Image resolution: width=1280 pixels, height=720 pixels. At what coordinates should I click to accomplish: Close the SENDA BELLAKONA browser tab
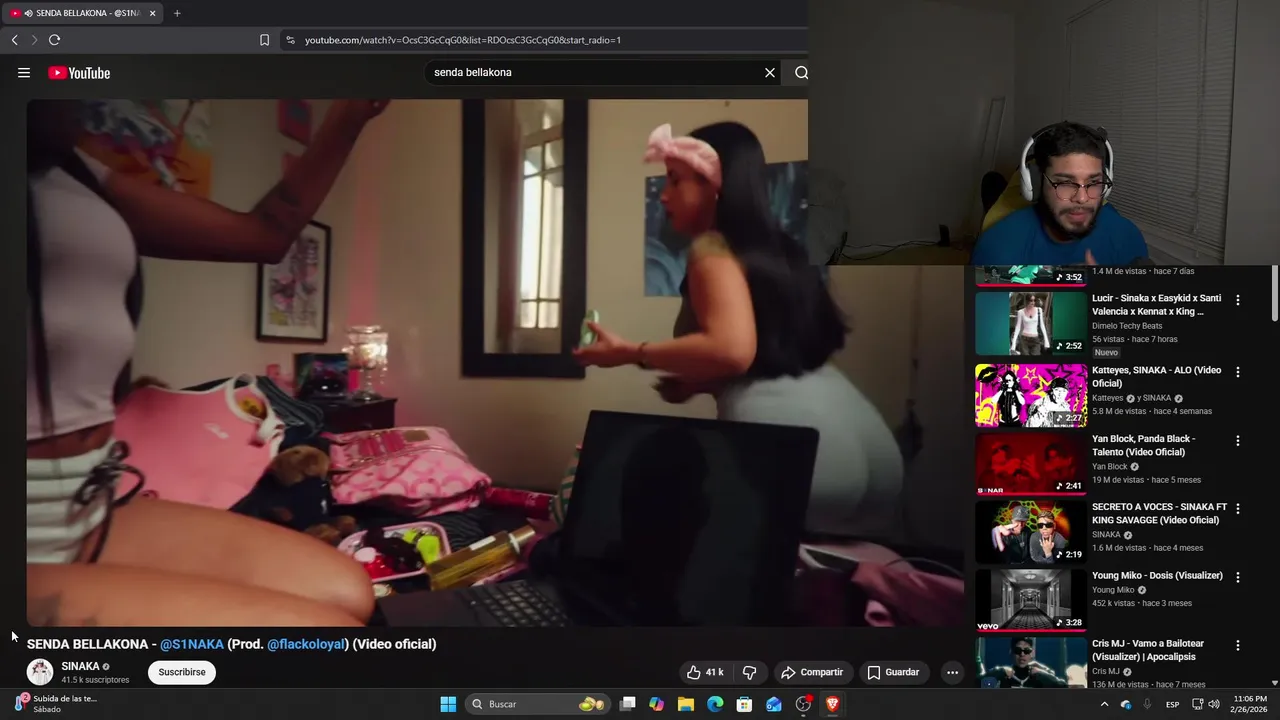tap(152, 13)
